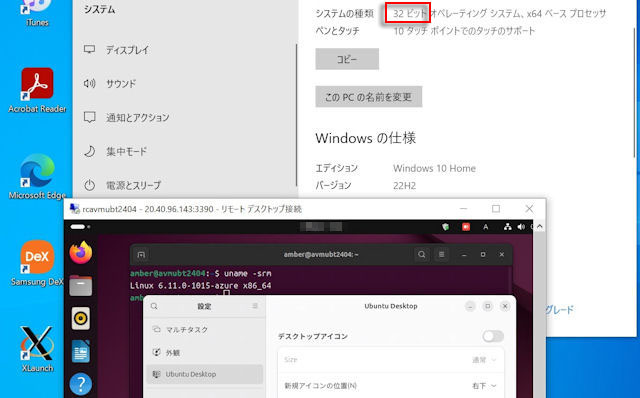Click the この PC の名前を変更 button
The height and width of the screenshot is (398, 640).
coord(369,97)
